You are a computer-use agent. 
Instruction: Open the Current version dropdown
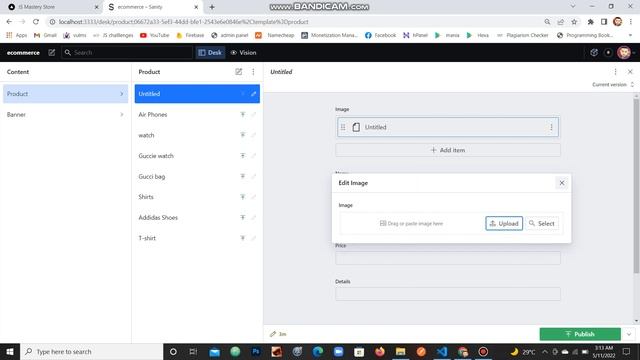click(x=613, y=84)
